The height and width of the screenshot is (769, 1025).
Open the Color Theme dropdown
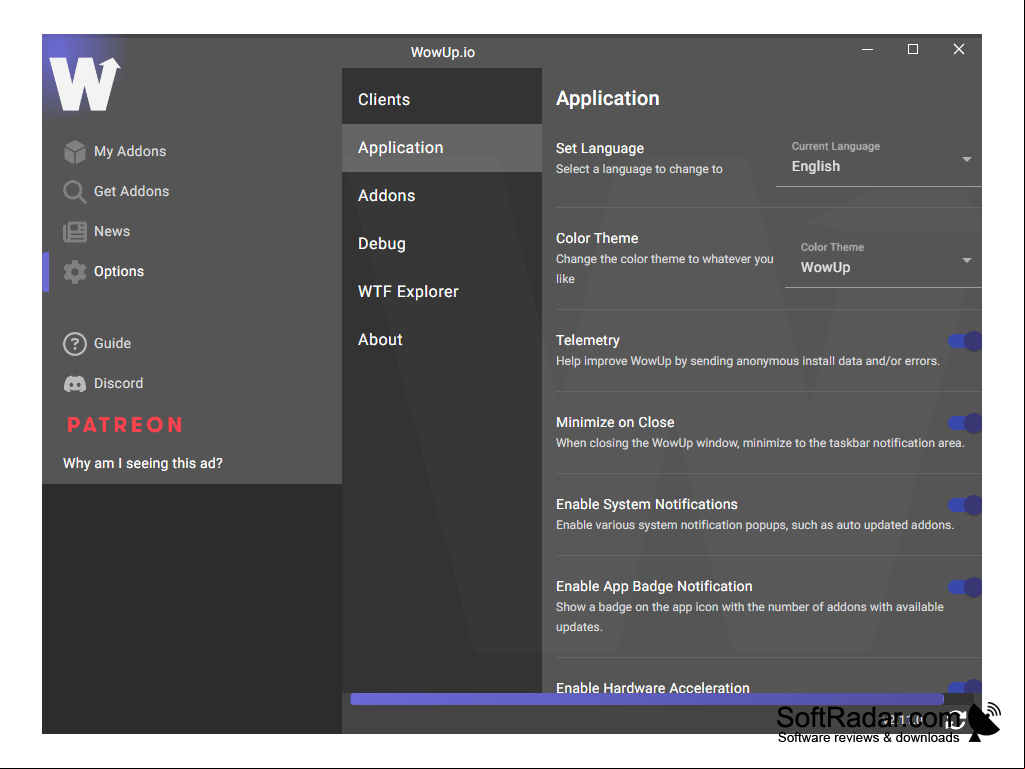click(883, 261)
